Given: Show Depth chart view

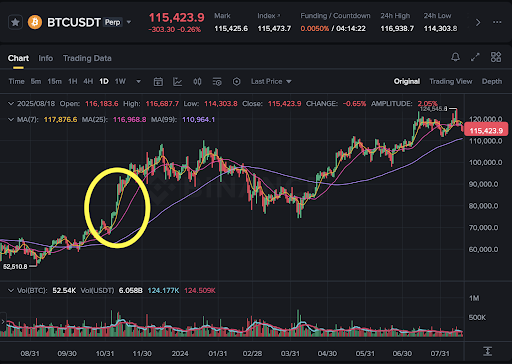Looking at the screenshot, I should click(x=492, y=82).
